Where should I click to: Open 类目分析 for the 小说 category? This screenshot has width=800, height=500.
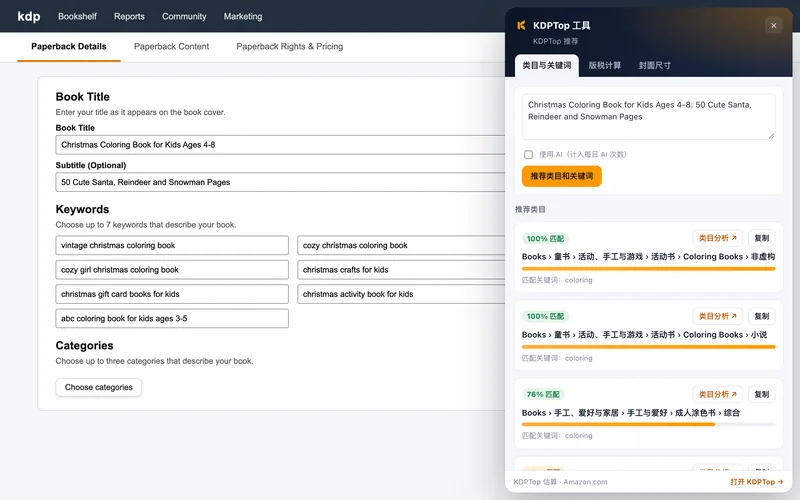tap(717, 316)
